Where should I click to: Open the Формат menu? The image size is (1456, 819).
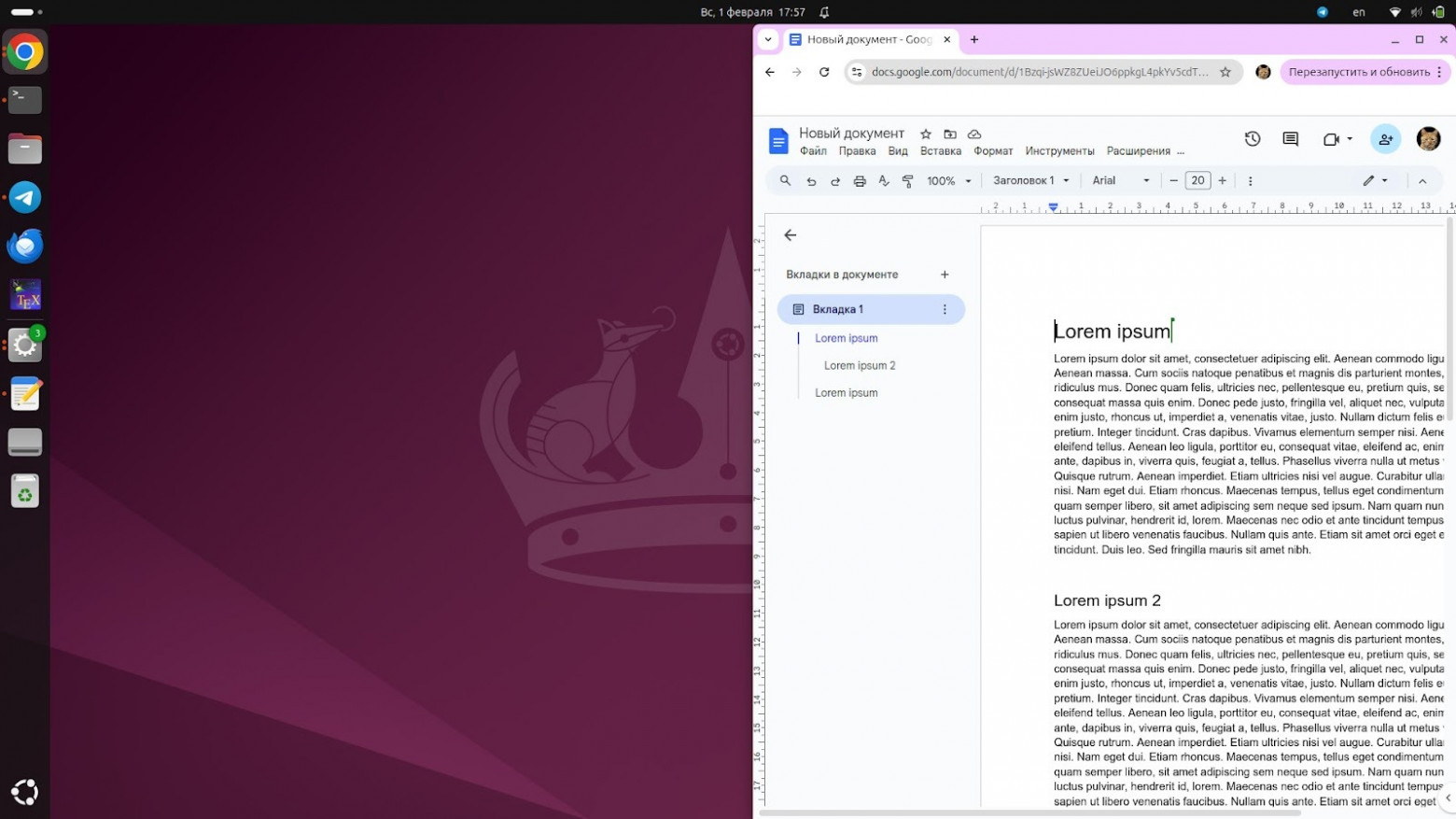coord(993,151)
